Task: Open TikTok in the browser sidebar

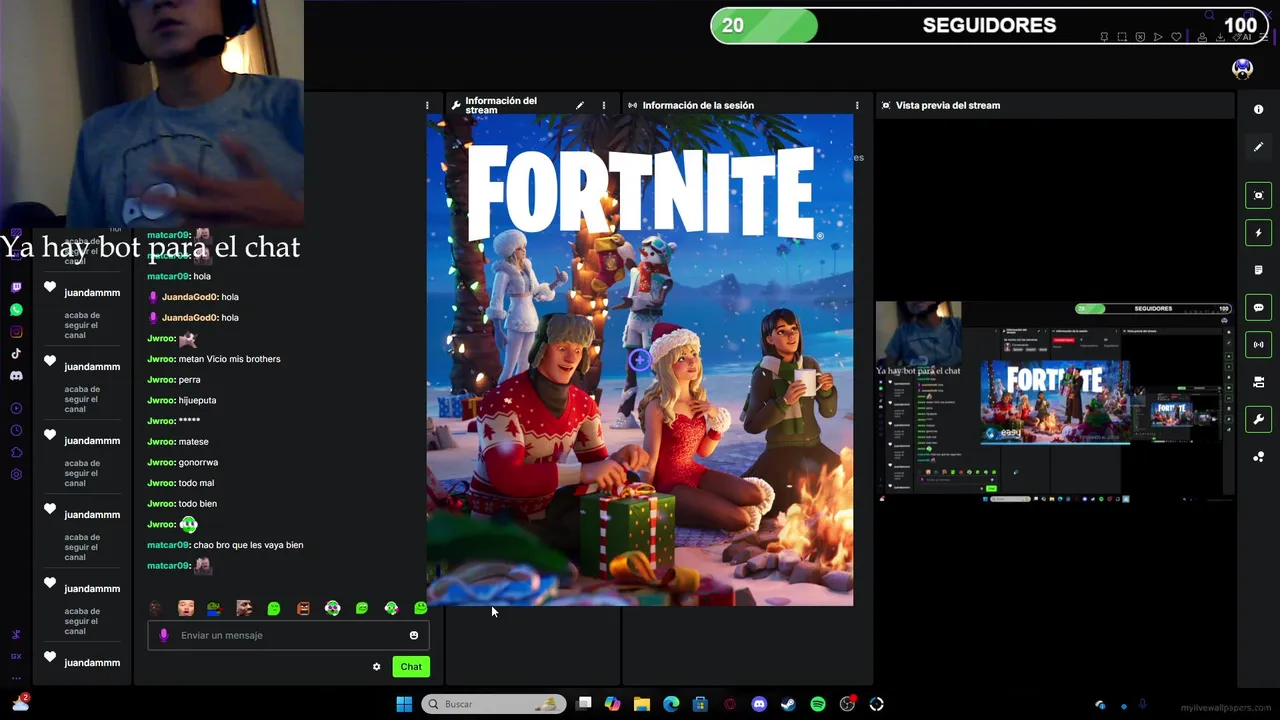Action: [16, 353]
